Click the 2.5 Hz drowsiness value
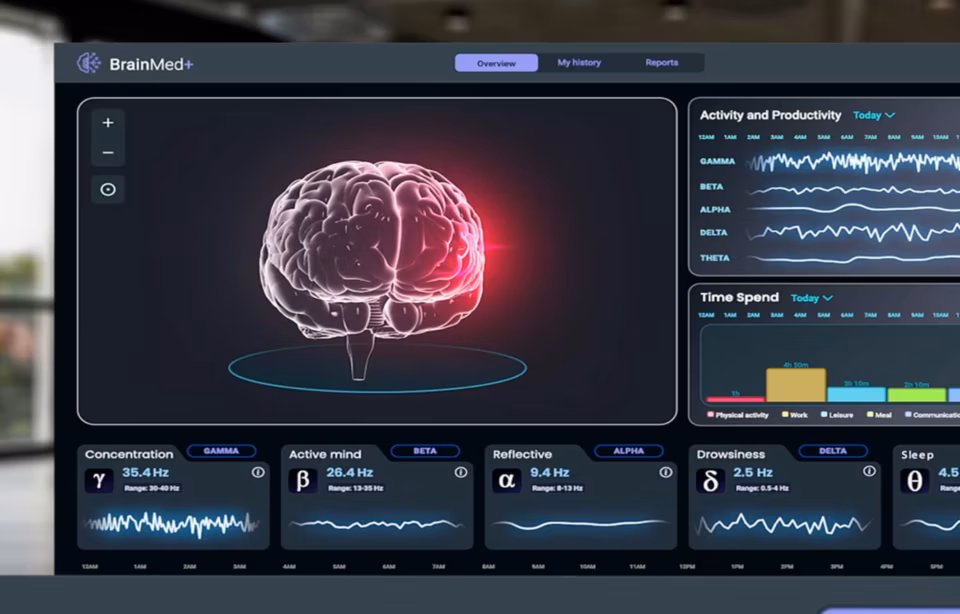This screenshot has width=960, height=614. [752, 473]
